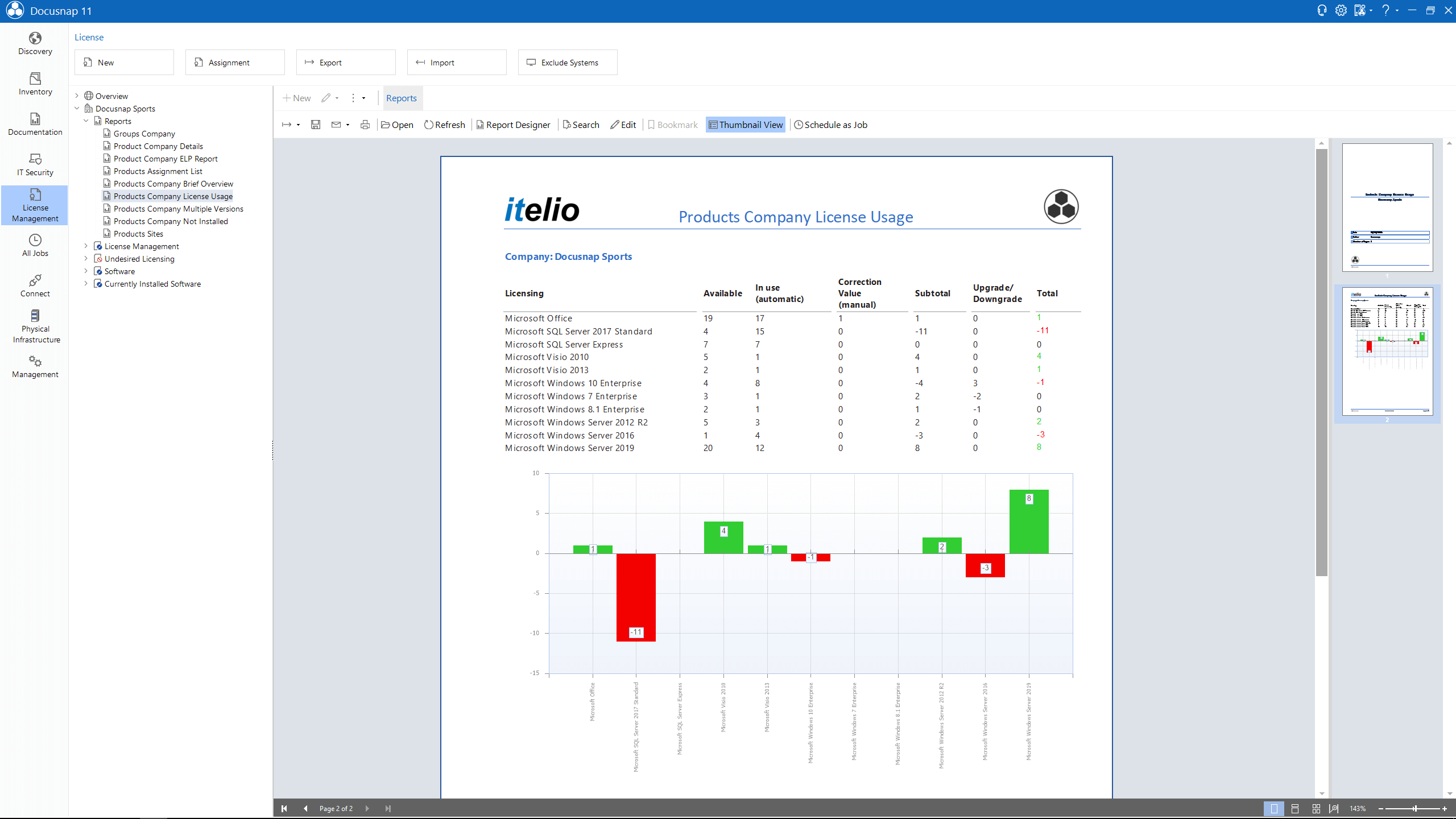Open the Physical Infrastructure module
This screenshot has width=1456, height=819.
pyautogui.click(x=36, y=326)
